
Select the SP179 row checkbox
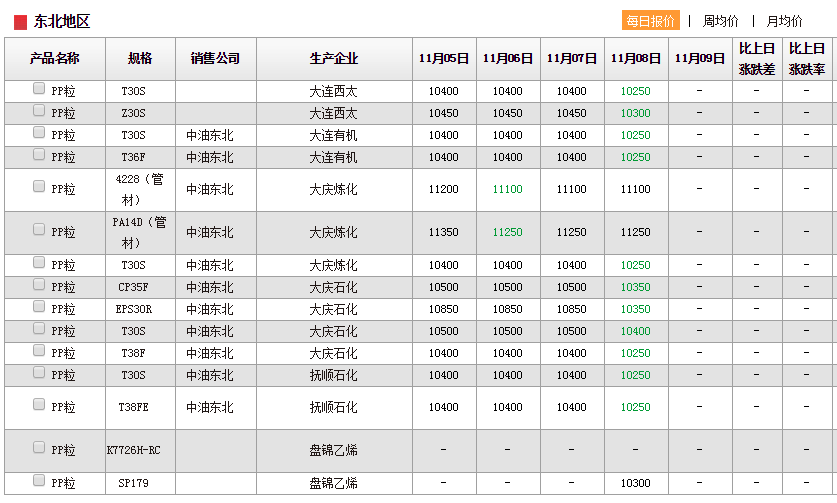[38, 480]
